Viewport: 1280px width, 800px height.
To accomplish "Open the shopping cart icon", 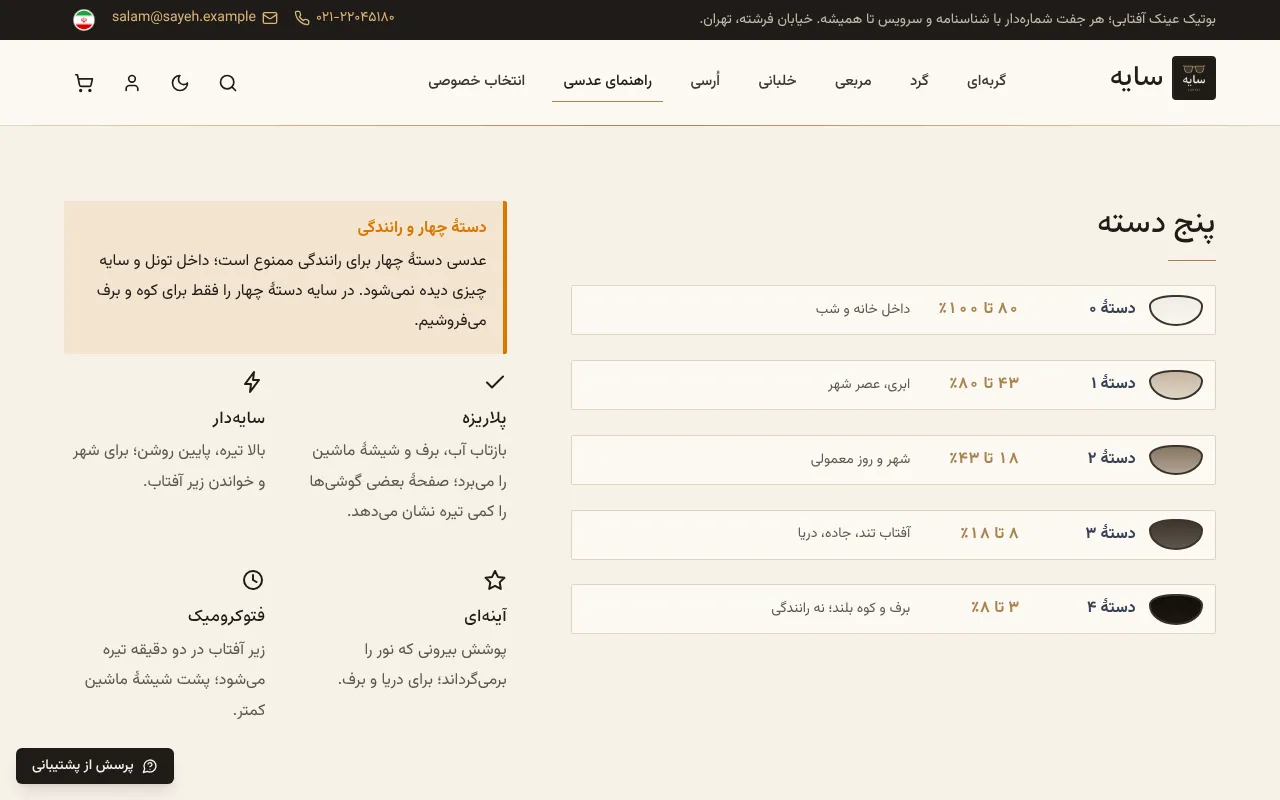I will coord(84,83).
